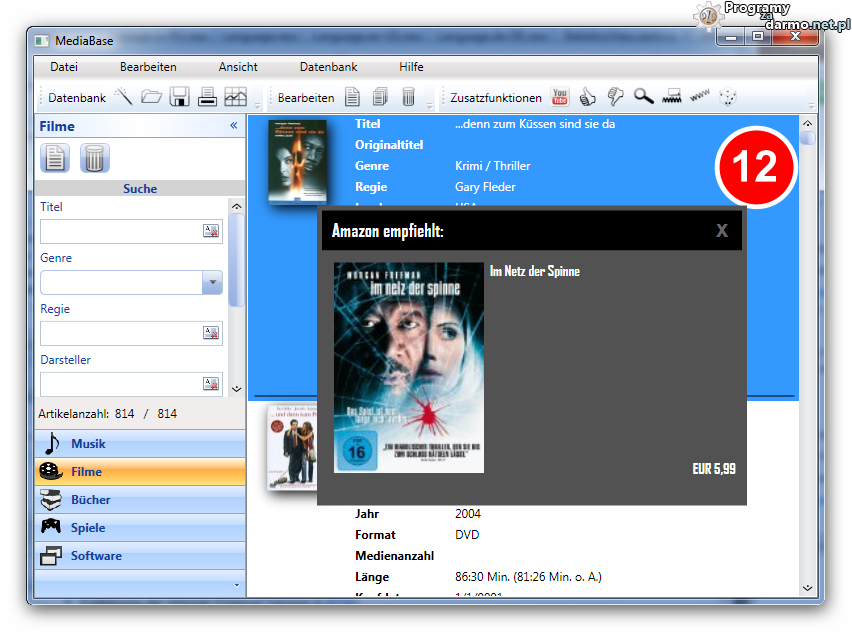Close the Amazon empfiehlt popup
852x632 pixels.
coord(722,231)
